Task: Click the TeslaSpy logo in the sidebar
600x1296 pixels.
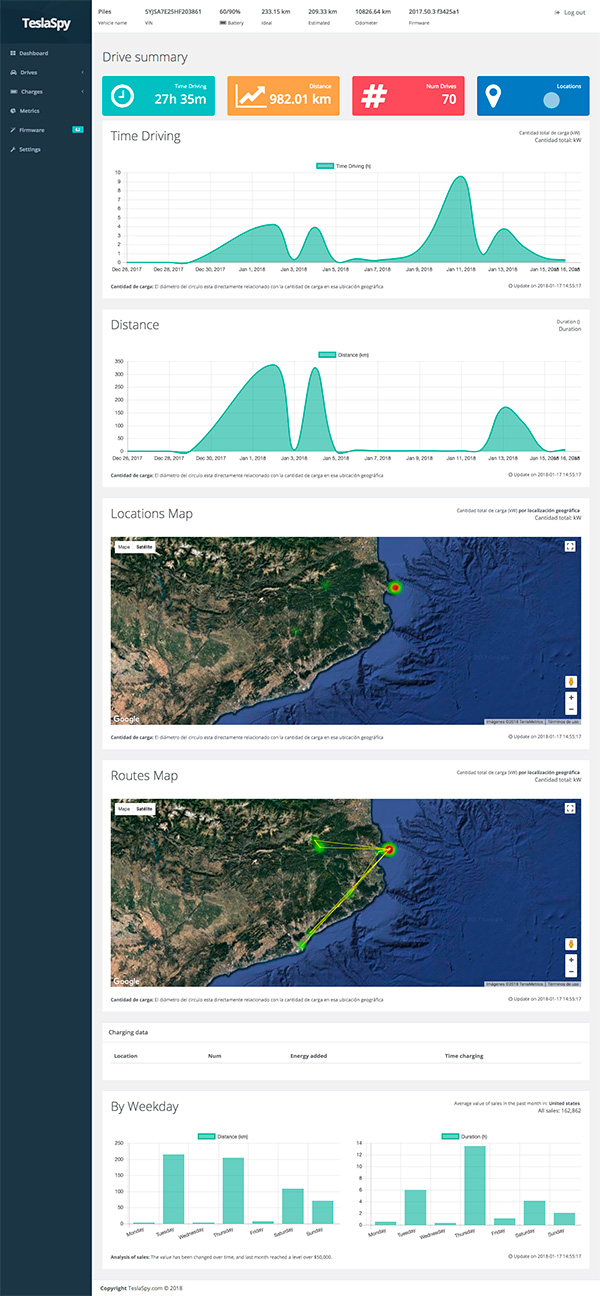Action: tap(44, 21)
